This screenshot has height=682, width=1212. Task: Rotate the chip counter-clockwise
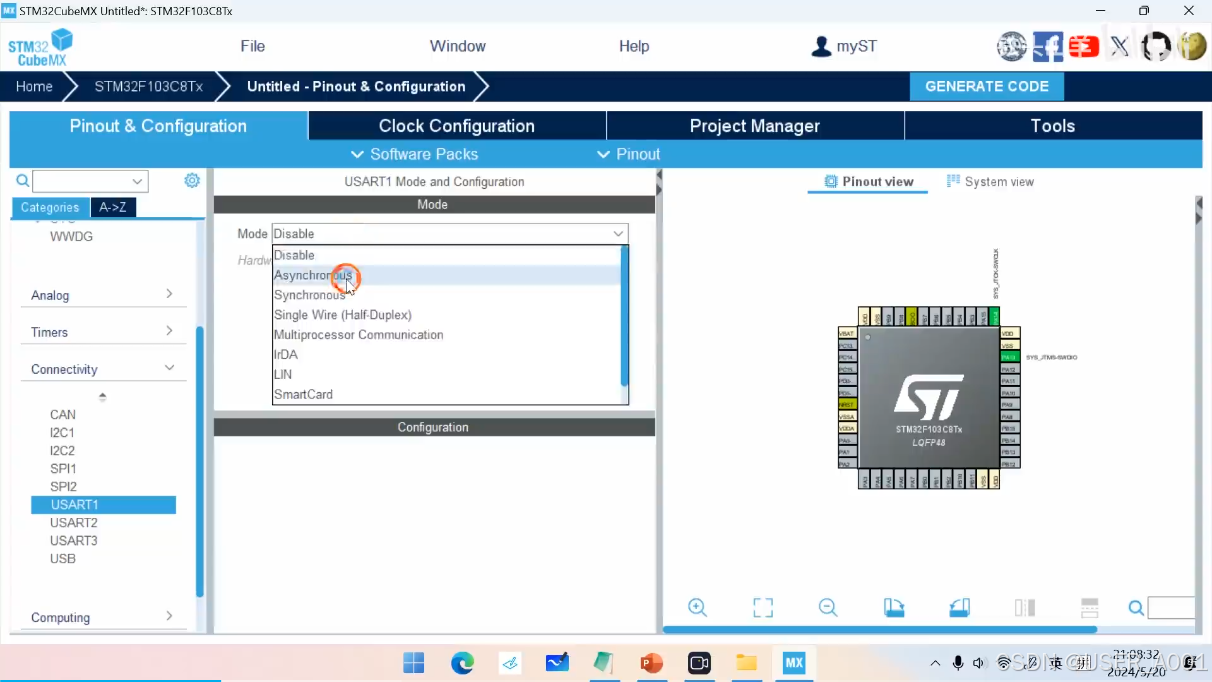[x=959, y=607]
